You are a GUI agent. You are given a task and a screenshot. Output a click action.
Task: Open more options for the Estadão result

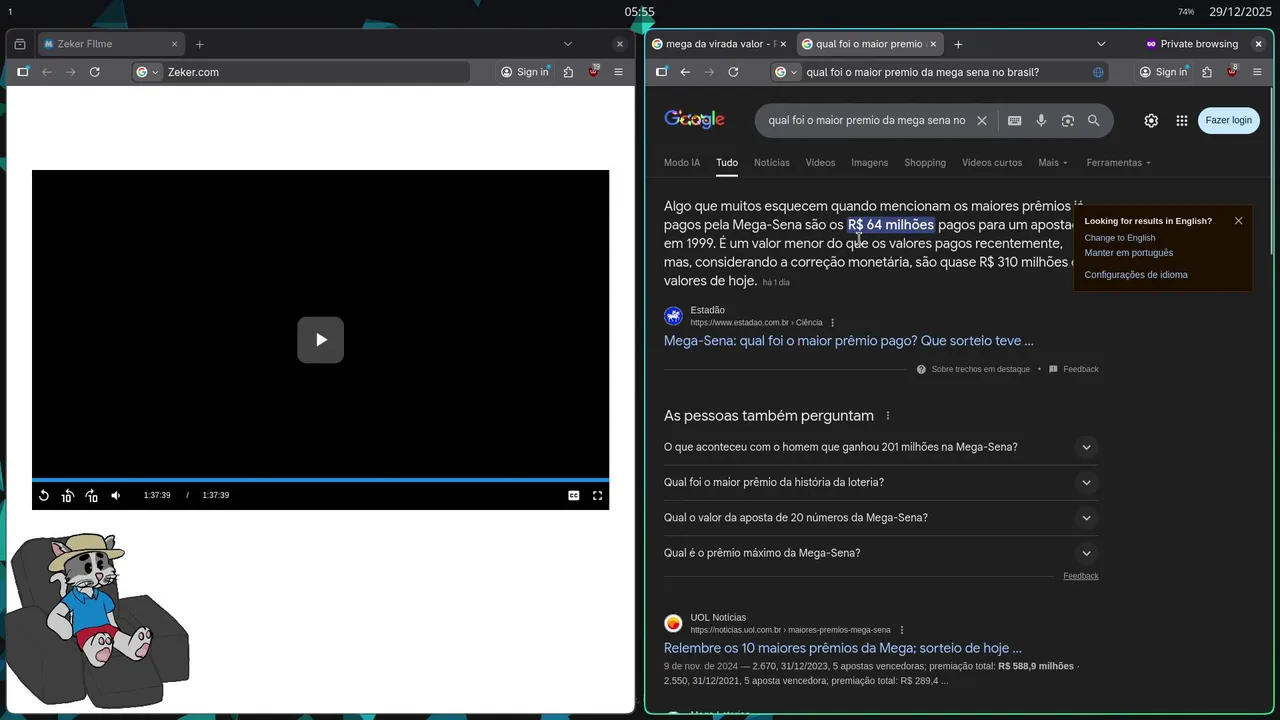[832, 322]
